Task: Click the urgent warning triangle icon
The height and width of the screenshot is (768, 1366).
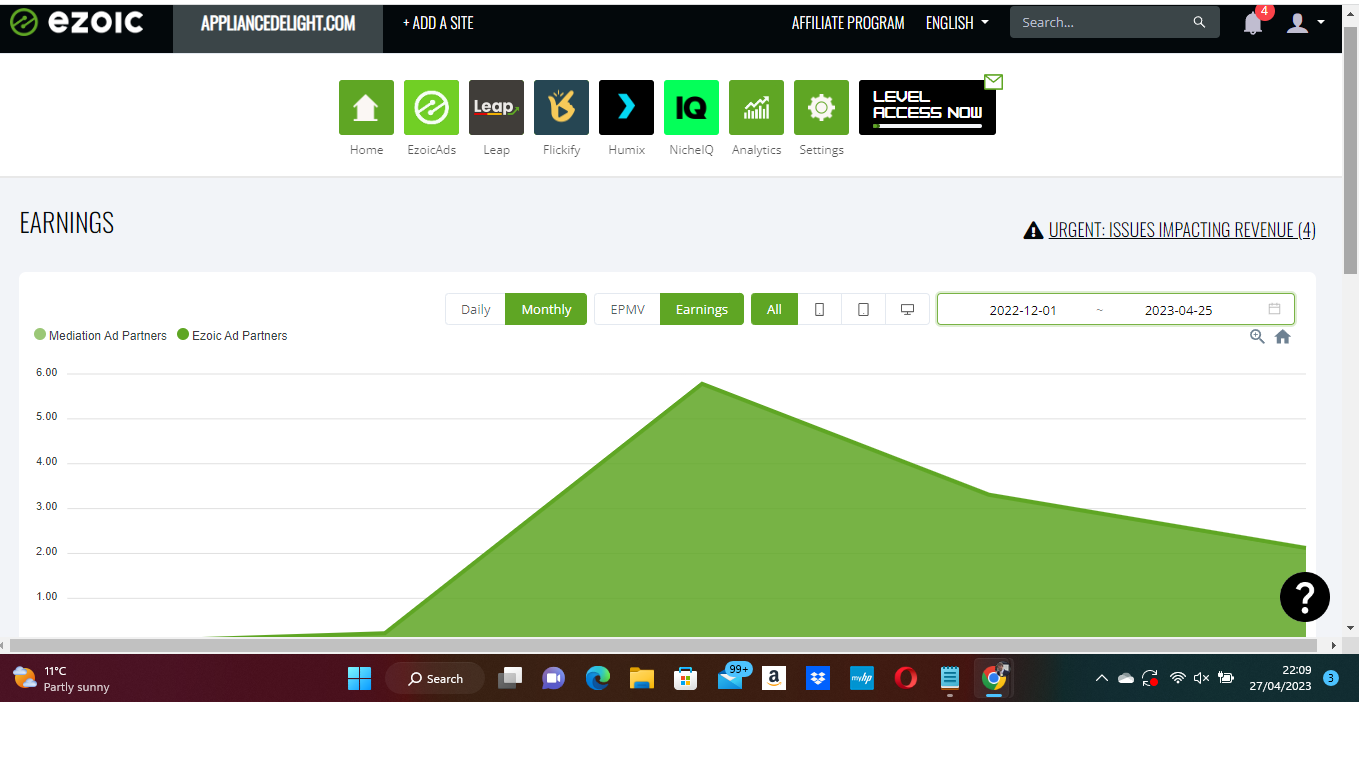Action: [x=1033, y=231]
